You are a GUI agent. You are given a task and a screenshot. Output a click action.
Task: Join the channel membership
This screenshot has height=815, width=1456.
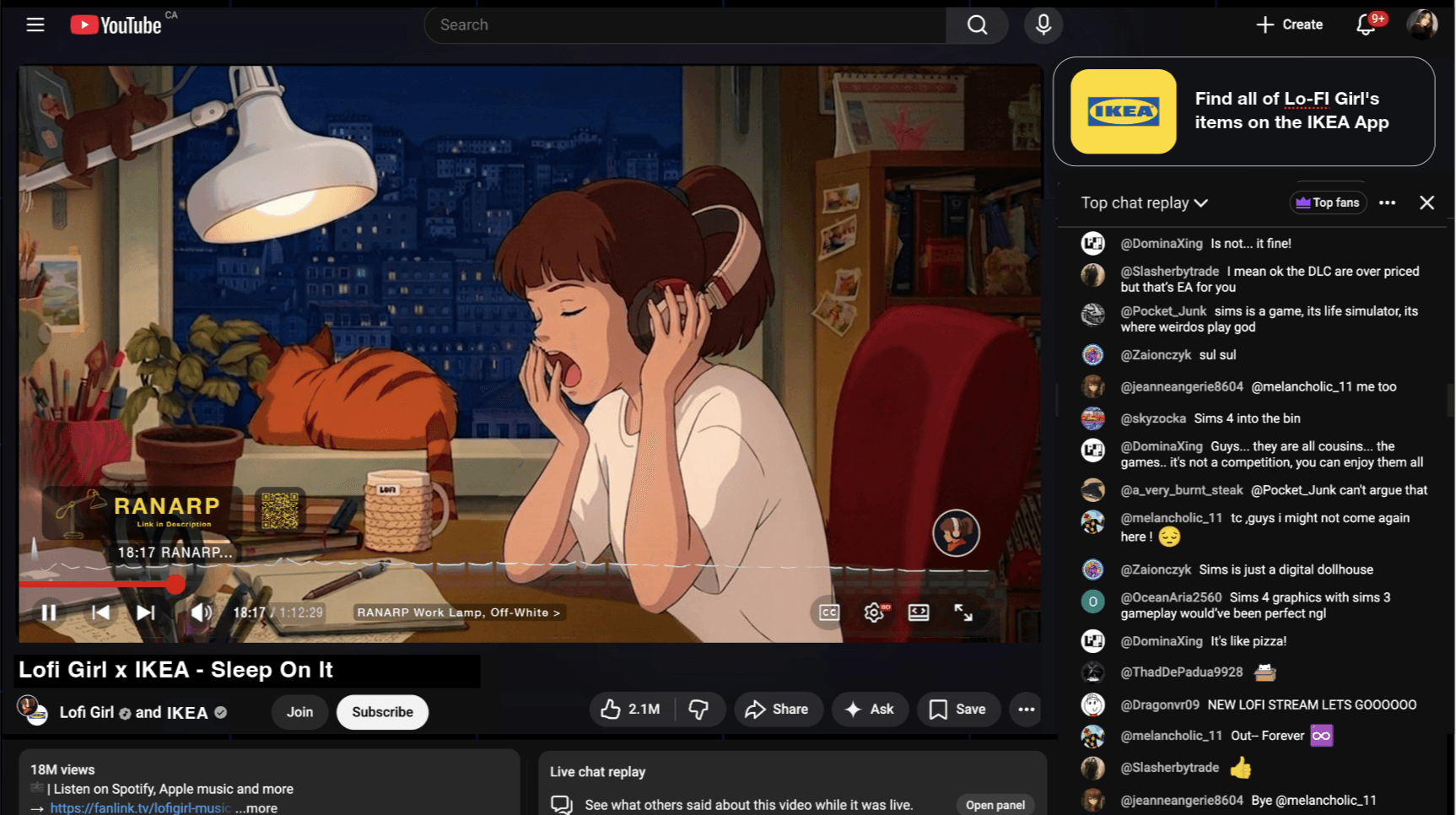pos(299,712)
